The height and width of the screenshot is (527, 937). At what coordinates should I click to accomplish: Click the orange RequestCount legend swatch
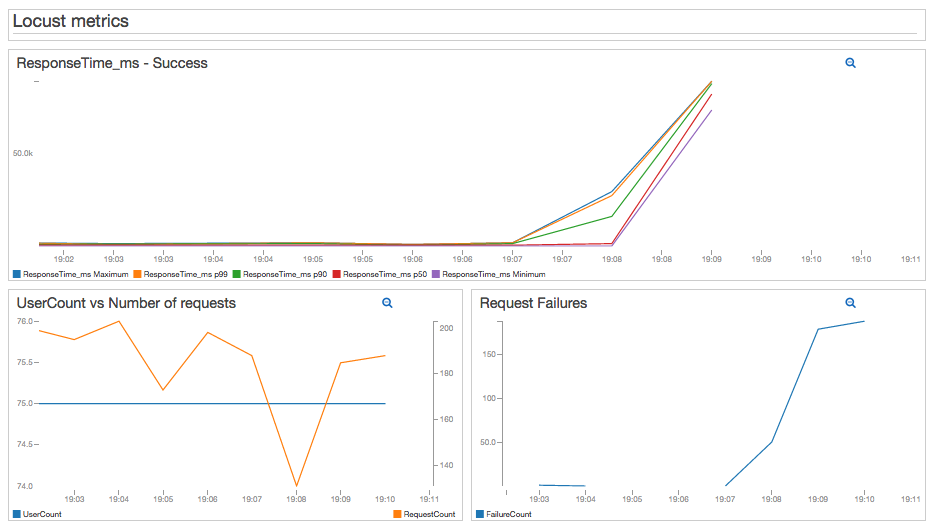(397, 514)
